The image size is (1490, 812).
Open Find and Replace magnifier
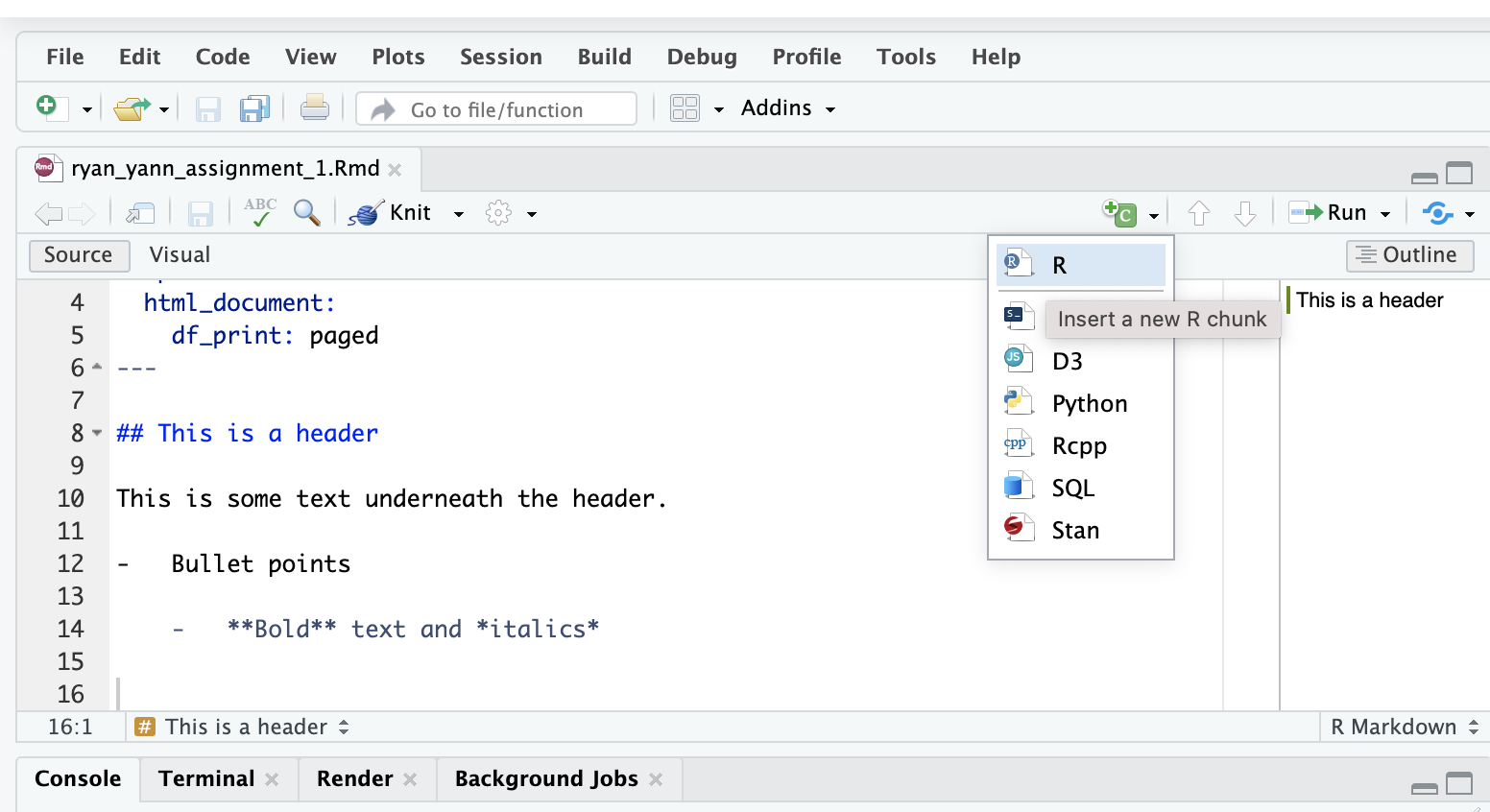pyautogui.click(x=307, y=213)
